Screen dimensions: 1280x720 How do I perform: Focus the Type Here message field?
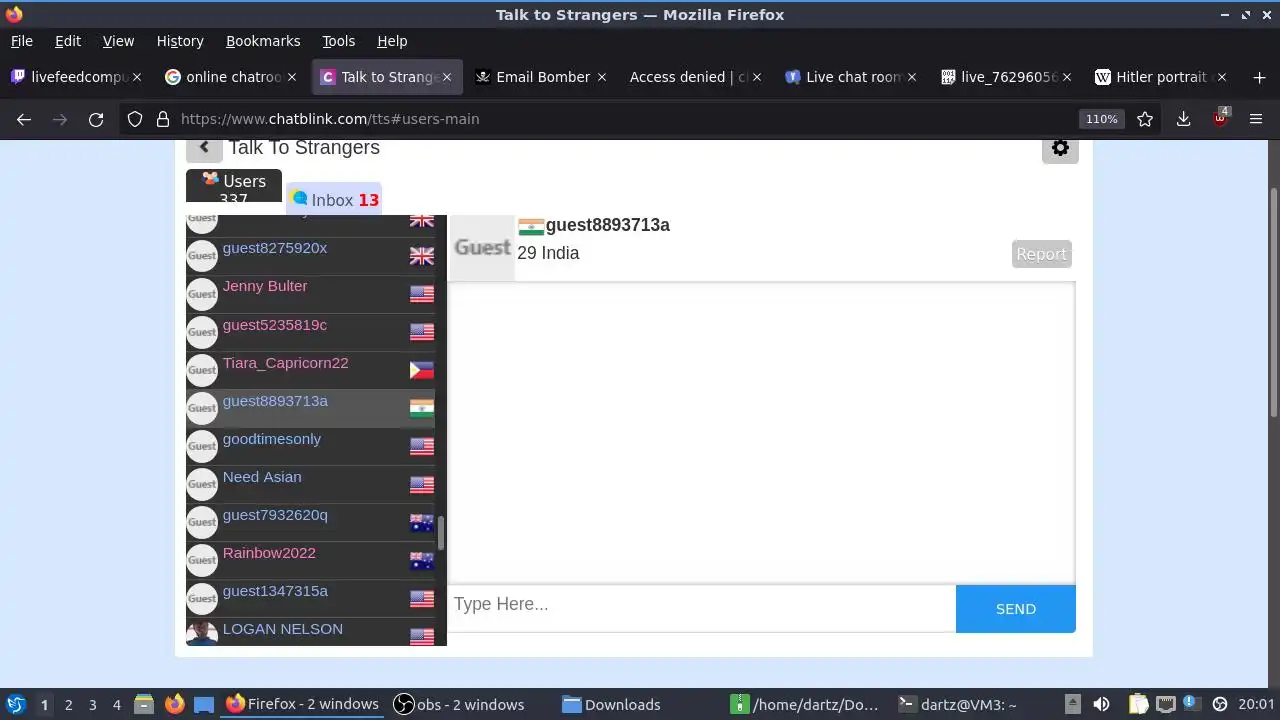click(x=701, y=608)
